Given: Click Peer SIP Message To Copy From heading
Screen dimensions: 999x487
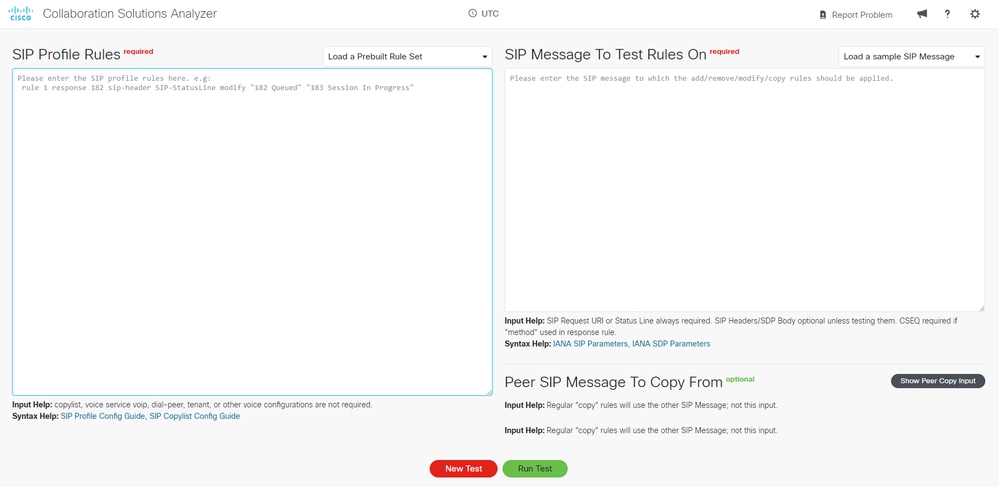Looking at the screenshot, I should 614,382.
